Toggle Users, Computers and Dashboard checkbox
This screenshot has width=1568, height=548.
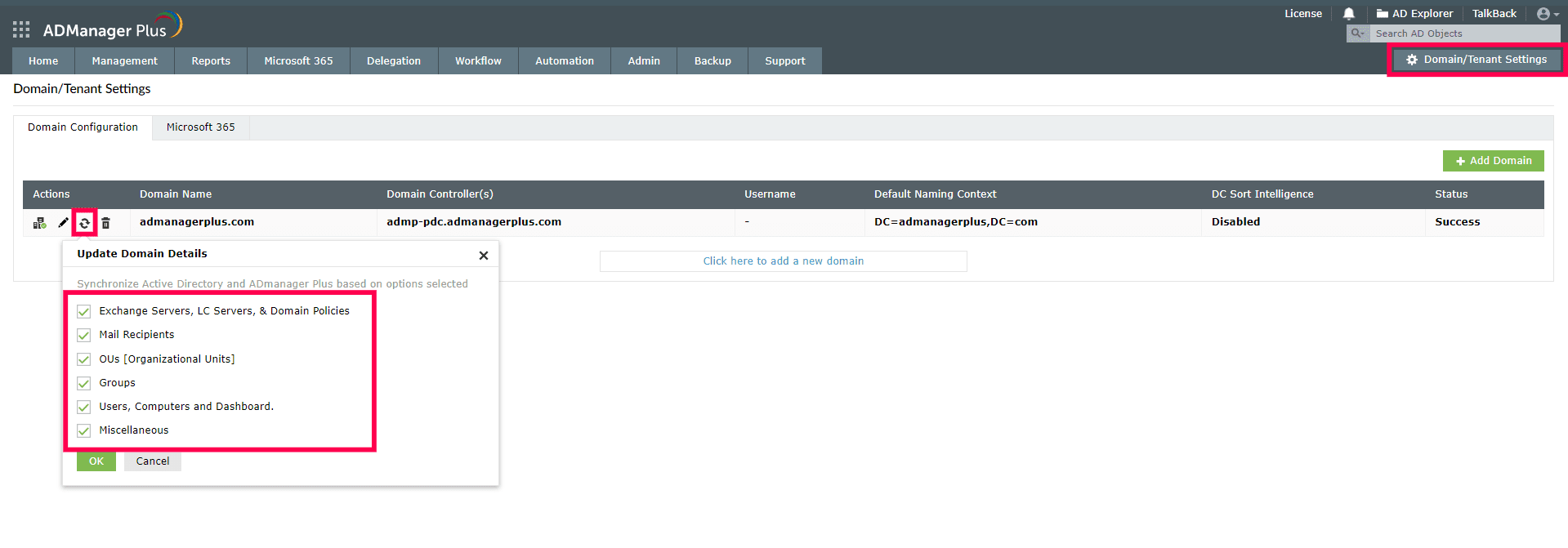point(83,407)
